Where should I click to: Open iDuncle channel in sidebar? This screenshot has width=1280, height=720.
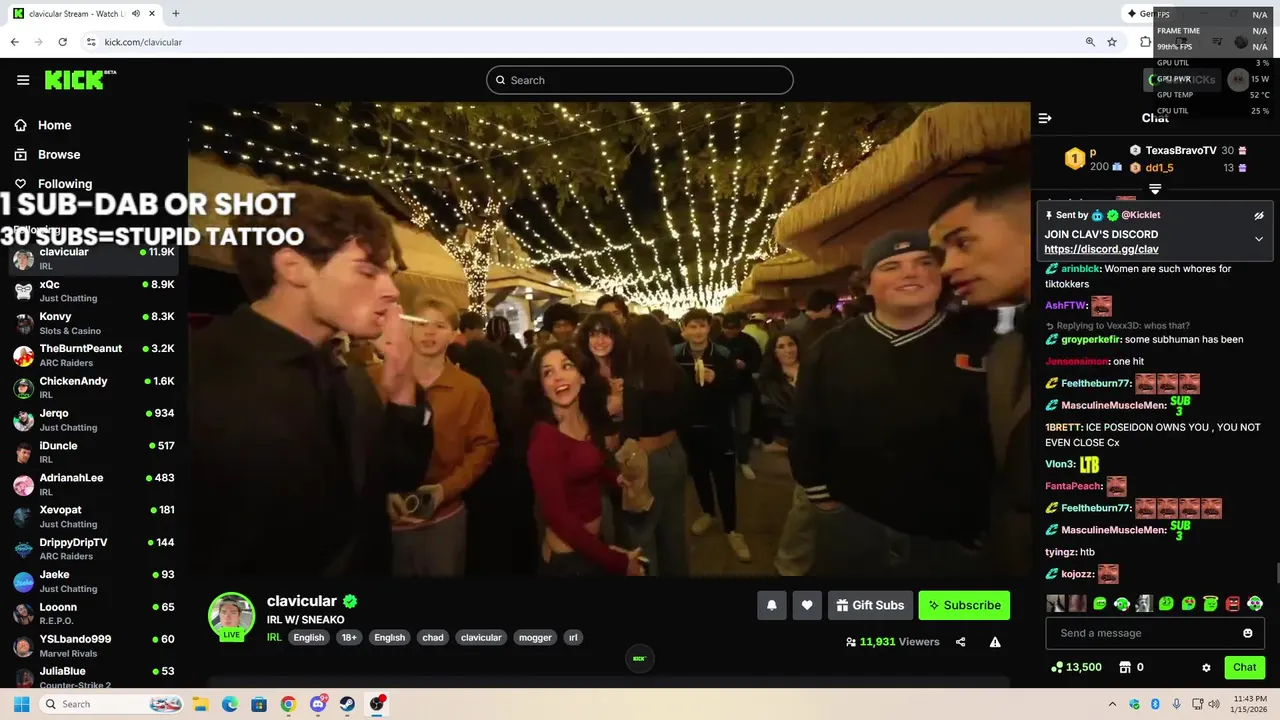pos(94,452)
